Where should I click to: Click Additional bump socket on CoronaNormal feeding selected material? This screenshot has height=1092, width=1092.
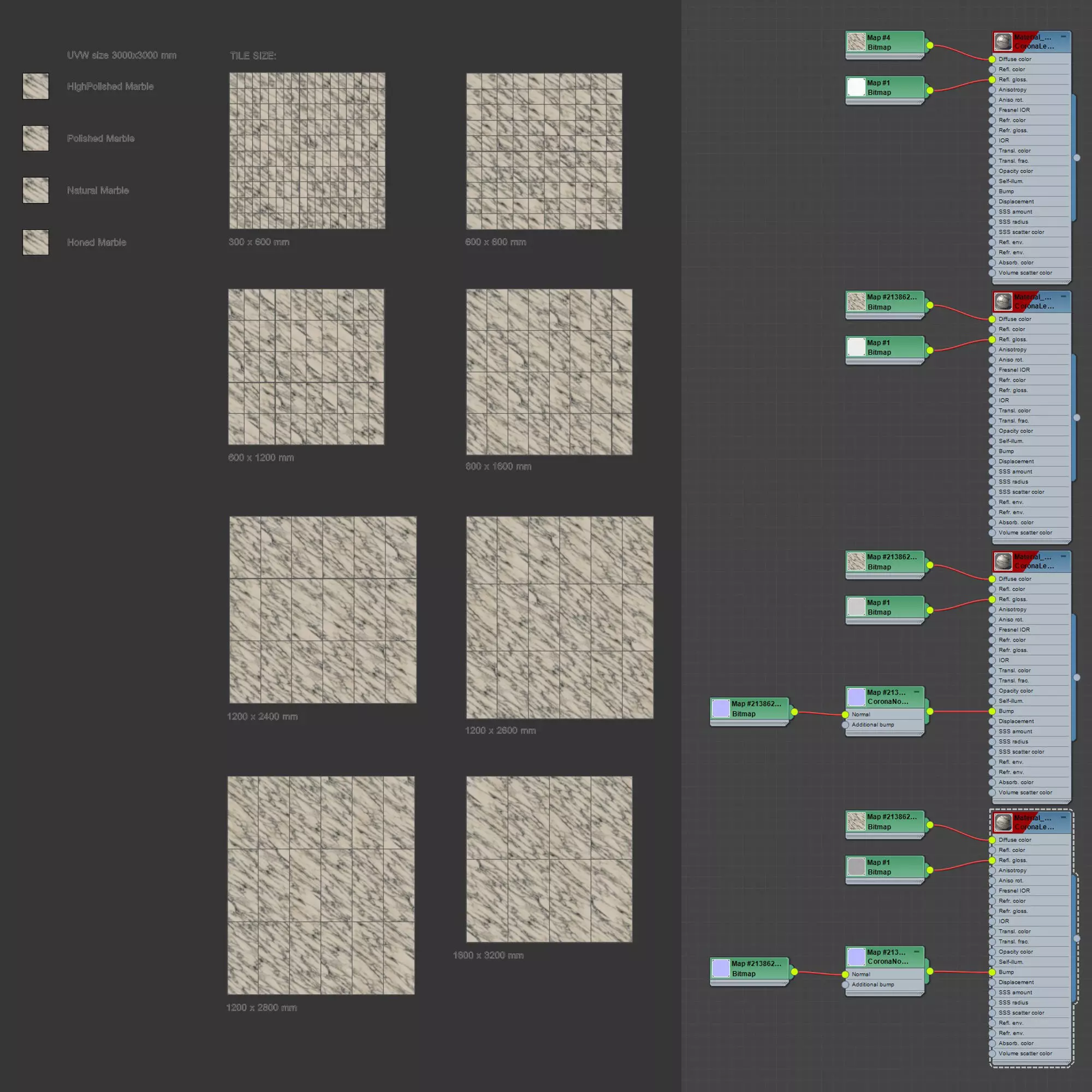click(846, 984)
